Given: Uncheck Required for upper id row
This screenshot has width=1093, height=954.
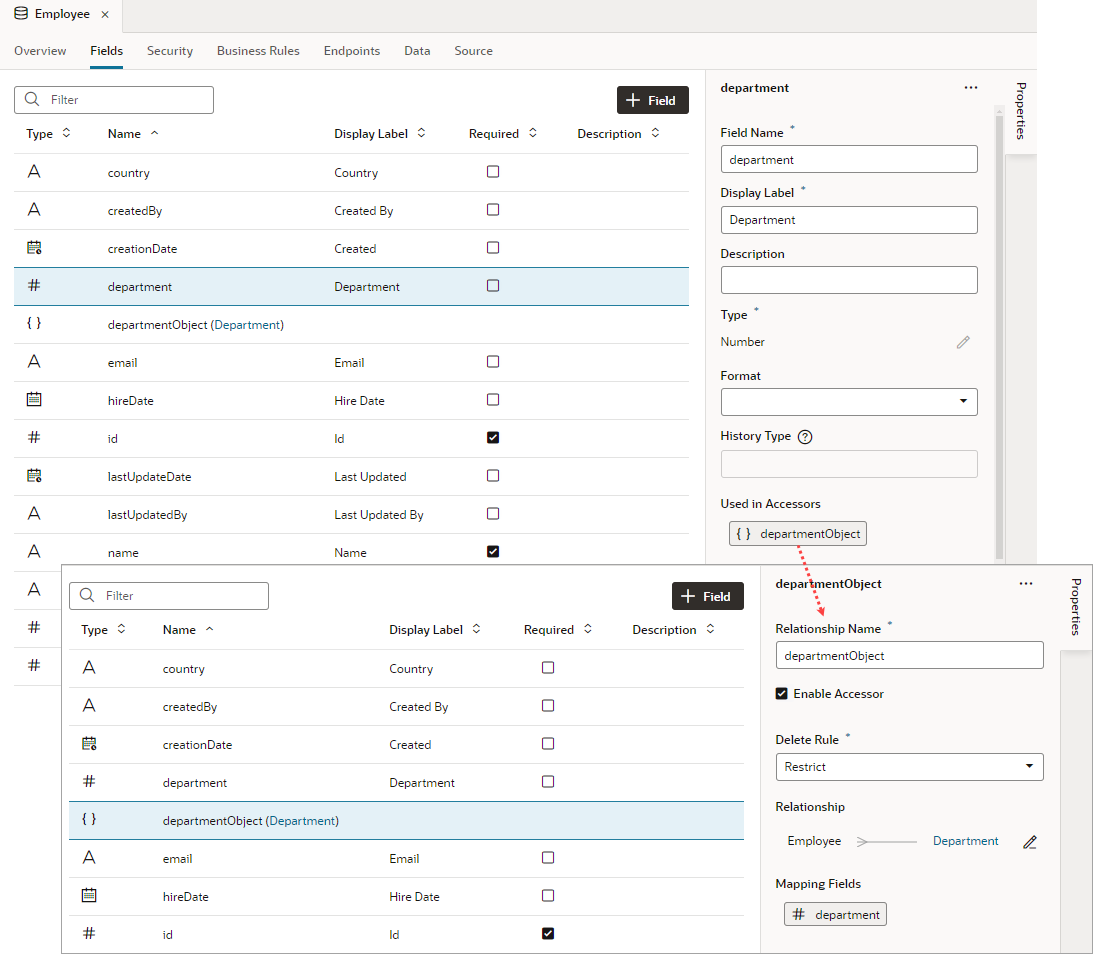Looking at the screenshot, I should pyautogui.click(x=493, y=438).
